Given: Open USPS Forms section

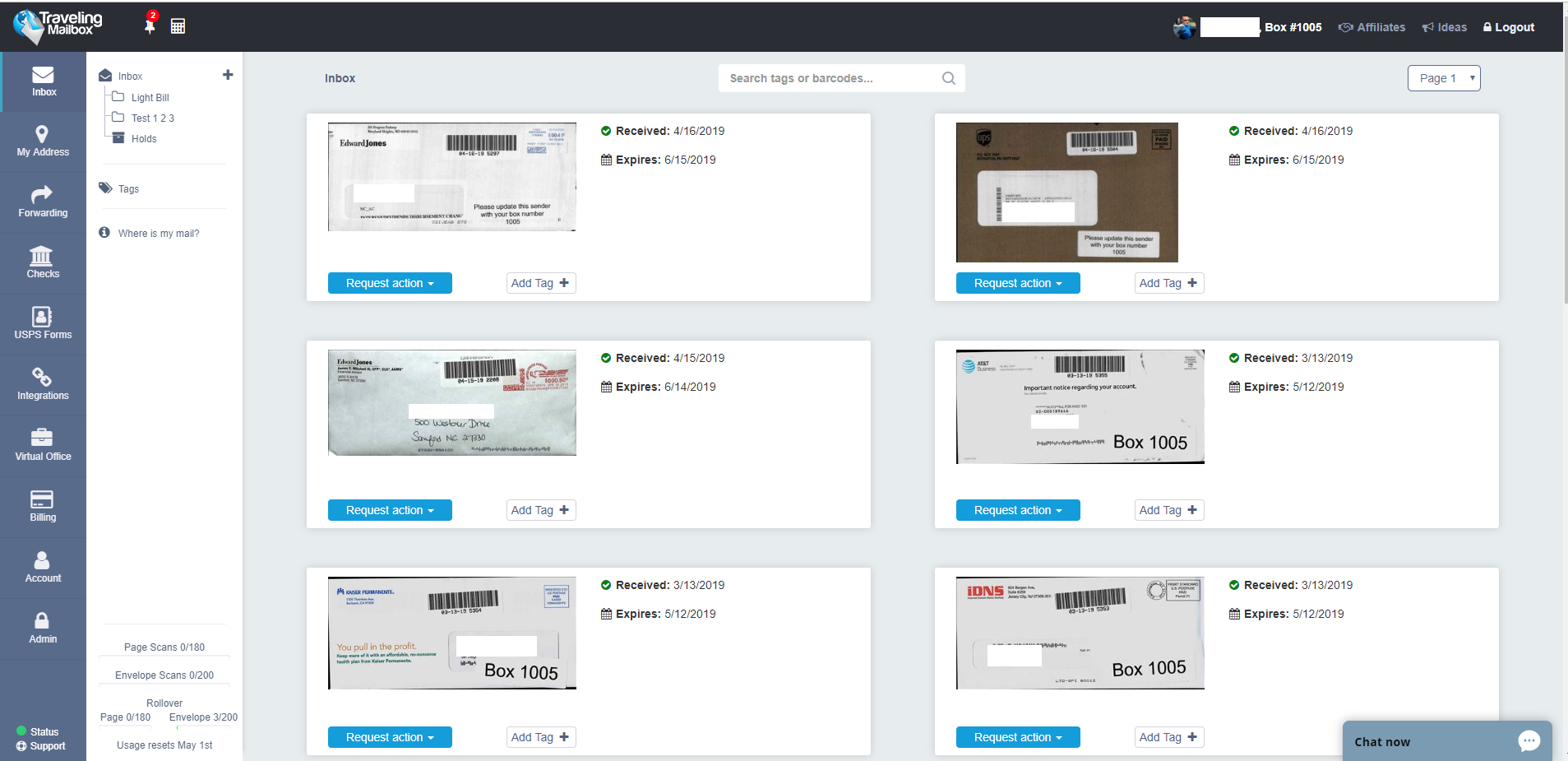Looking at the screenshot, I should click(44, 324).
